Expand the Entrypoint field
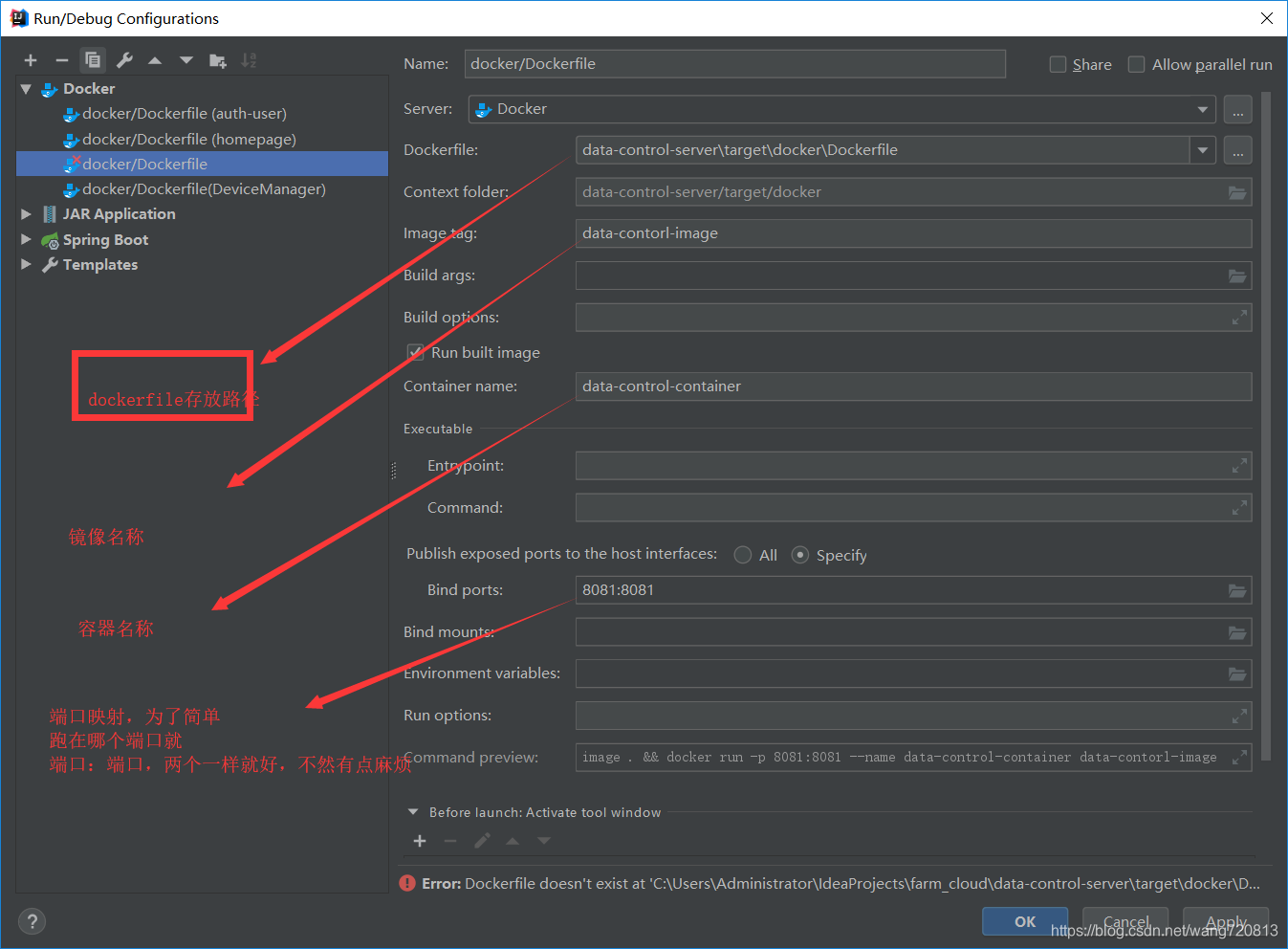Image resolution: width=1288 pixels, height=949 pixels. [x=1239, y=466]
